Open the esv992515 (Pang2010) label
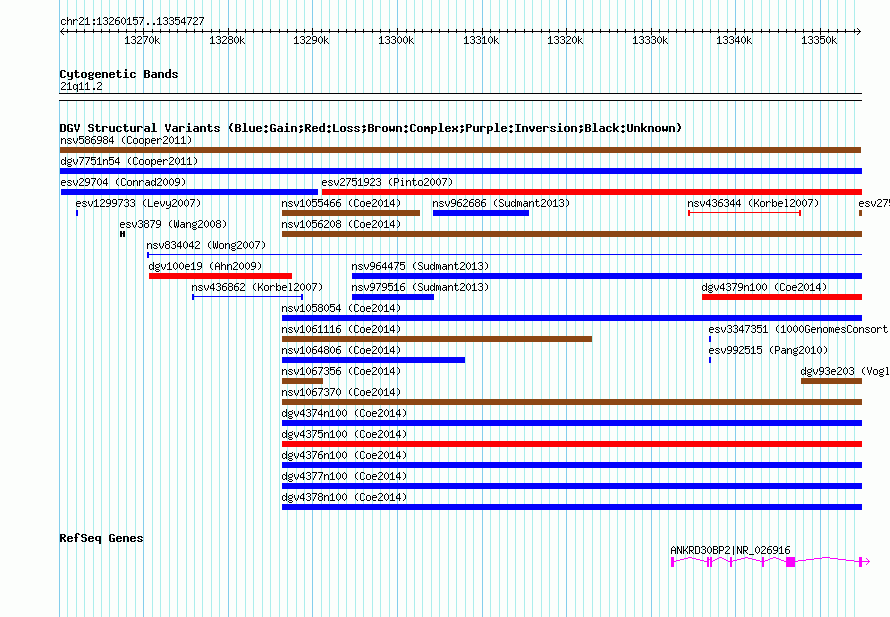 (x=768, y=350)
